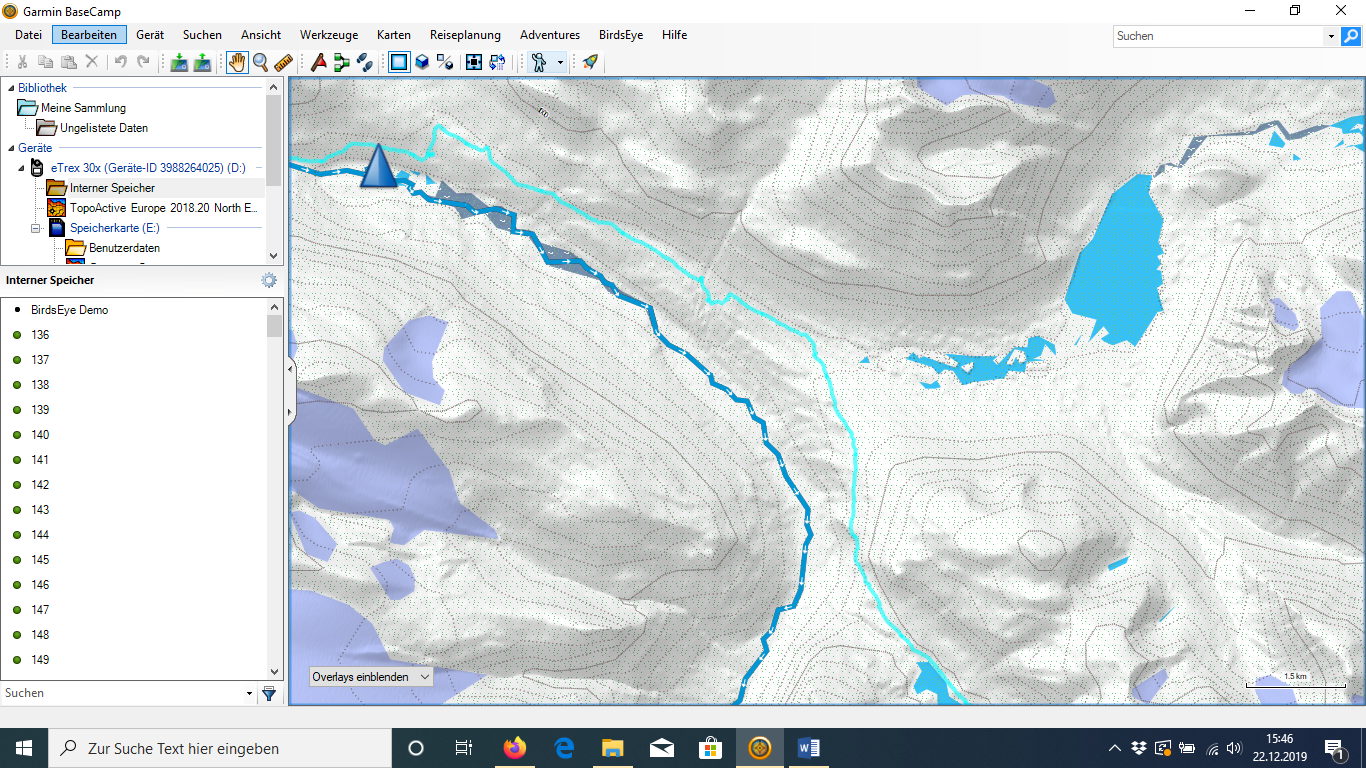
Task: Click the Copy icon in toolbar
Action: (x=45, y=62)
